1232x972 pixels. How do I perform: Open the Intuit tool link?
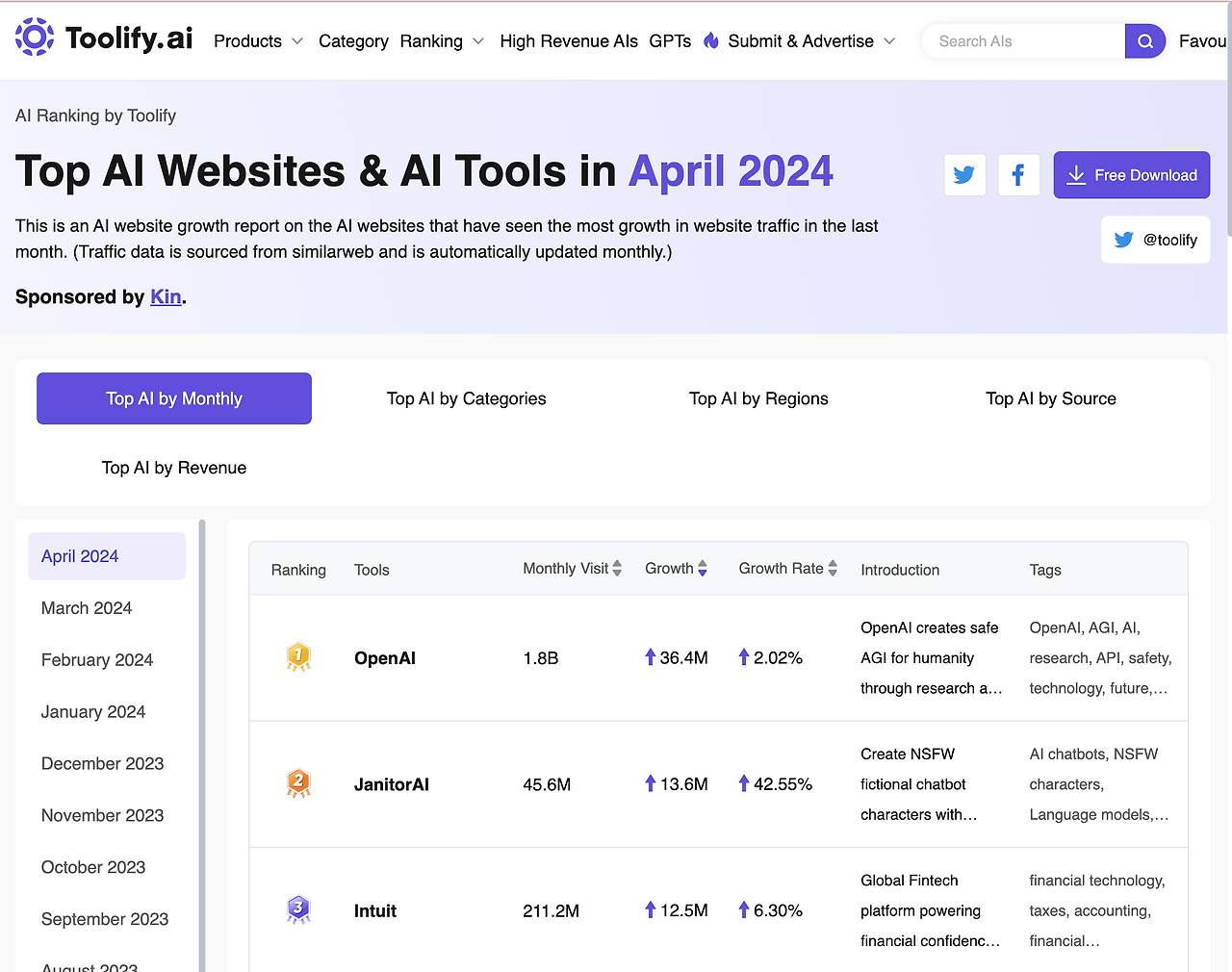[x=375, y=911]
